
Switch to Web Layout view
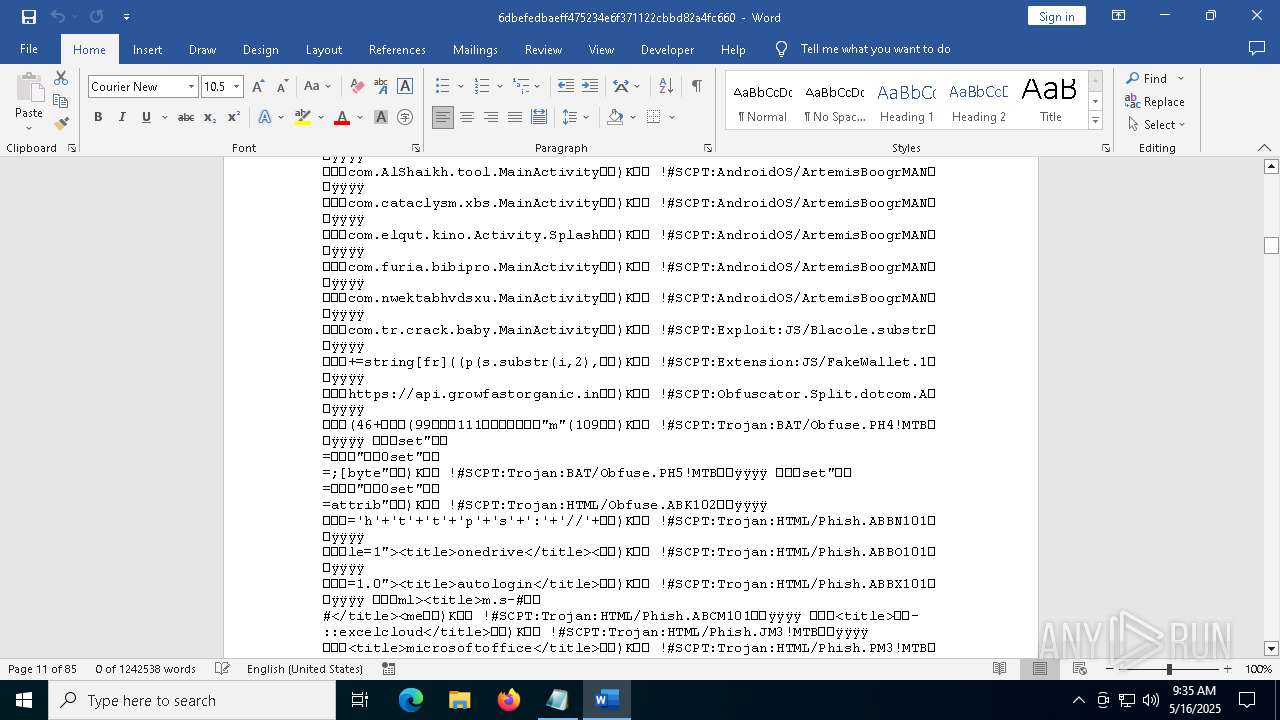(1080, 669)
